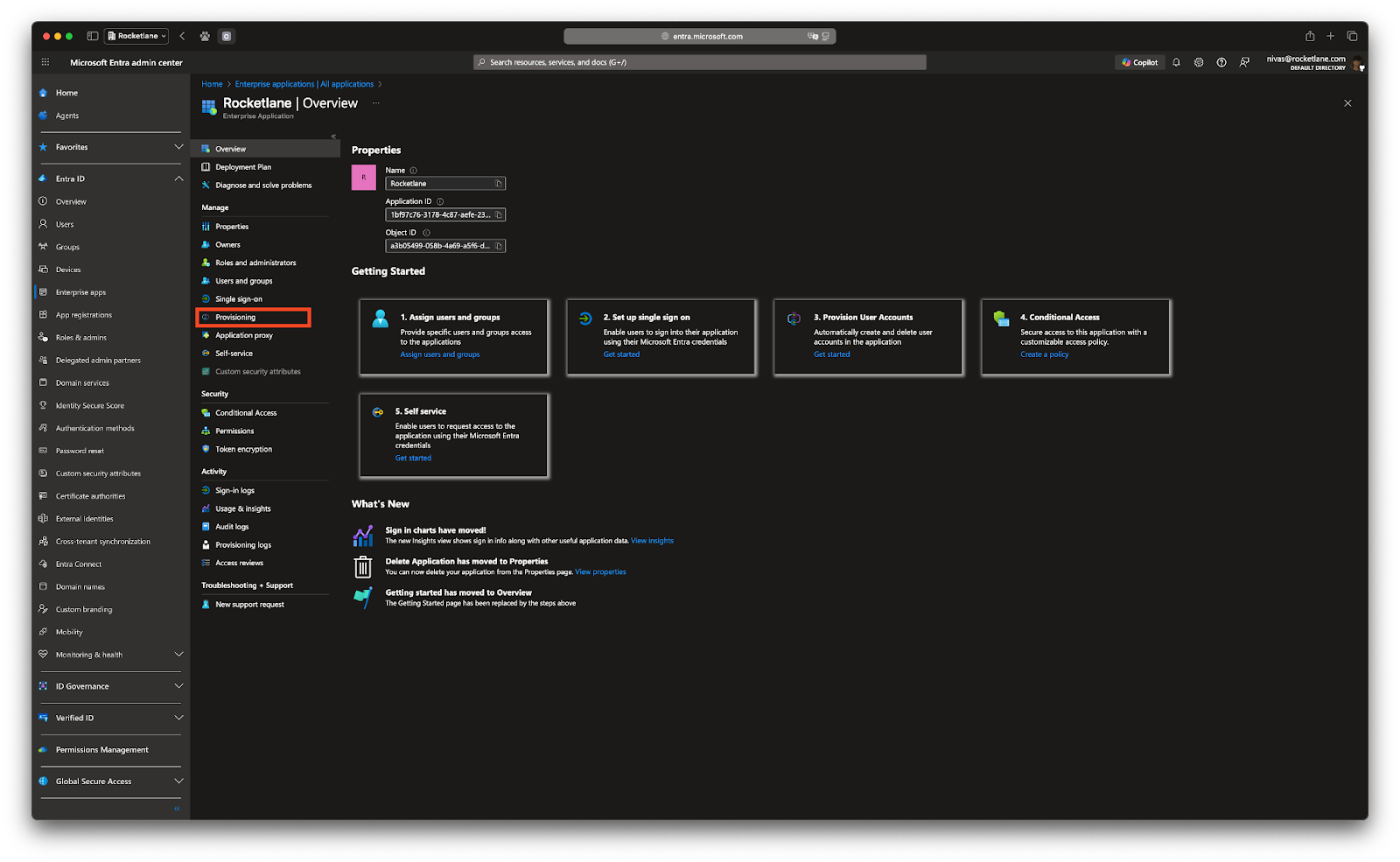The width and height of the screenshot is (1400, 862).
Task: Click Get started under Self service
Action: coord(413,458)
